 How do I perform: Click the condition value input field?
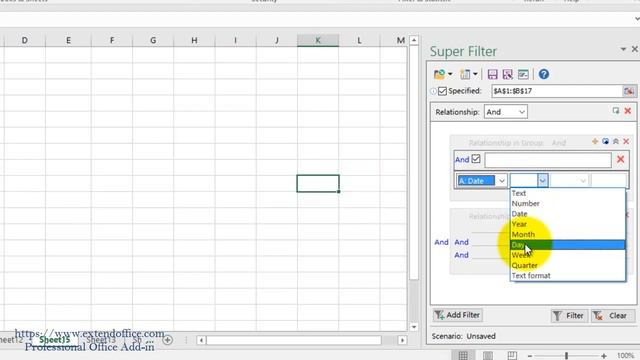point(608,180)
